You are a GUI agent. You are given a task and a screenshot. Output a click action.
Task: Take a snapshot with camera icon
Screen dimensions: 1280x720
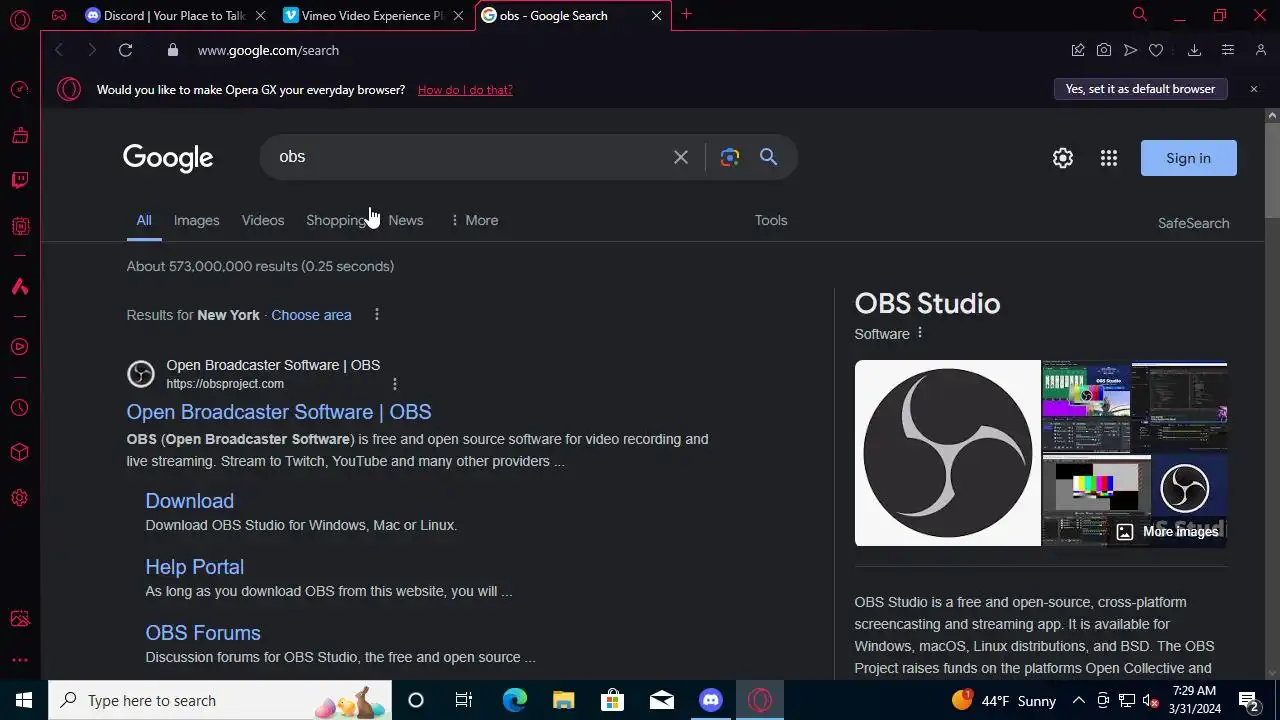[1104, 50]
